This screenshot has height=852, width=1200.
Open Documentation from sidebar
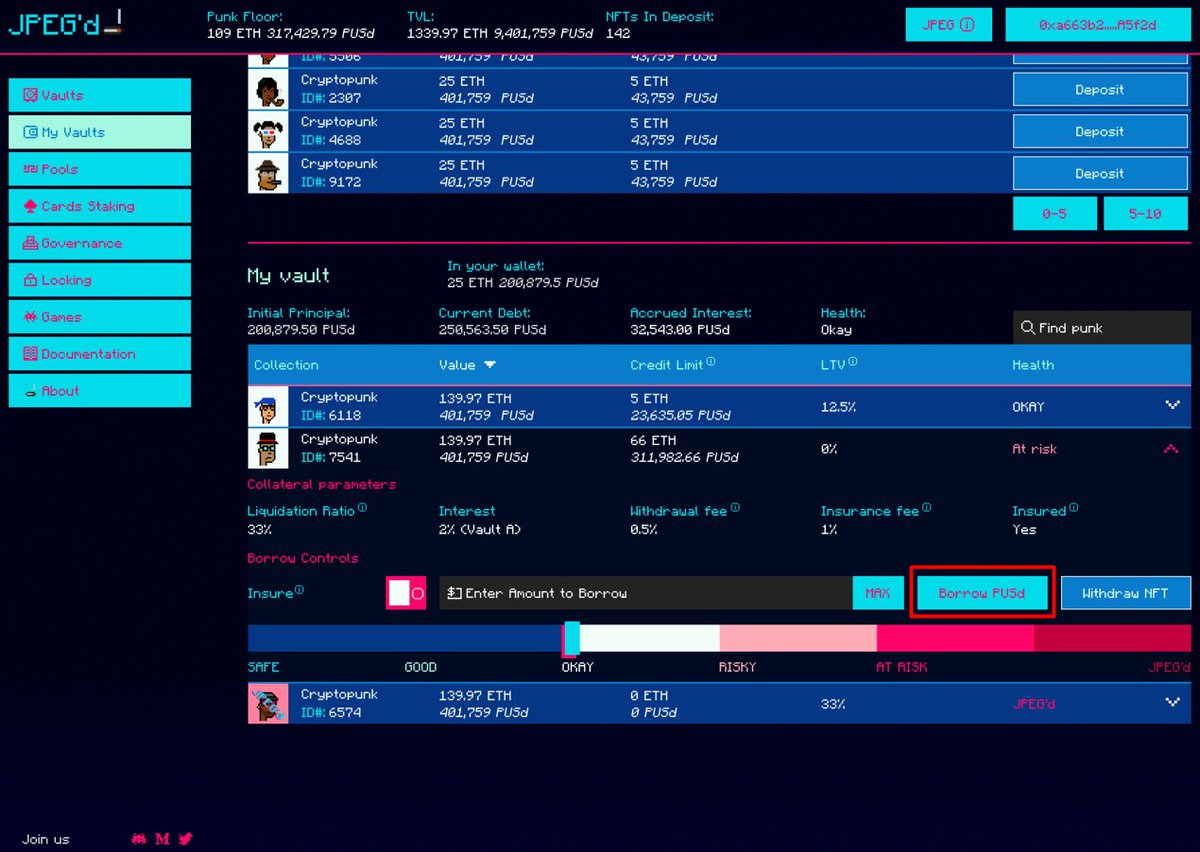click(x=100, y=354)
